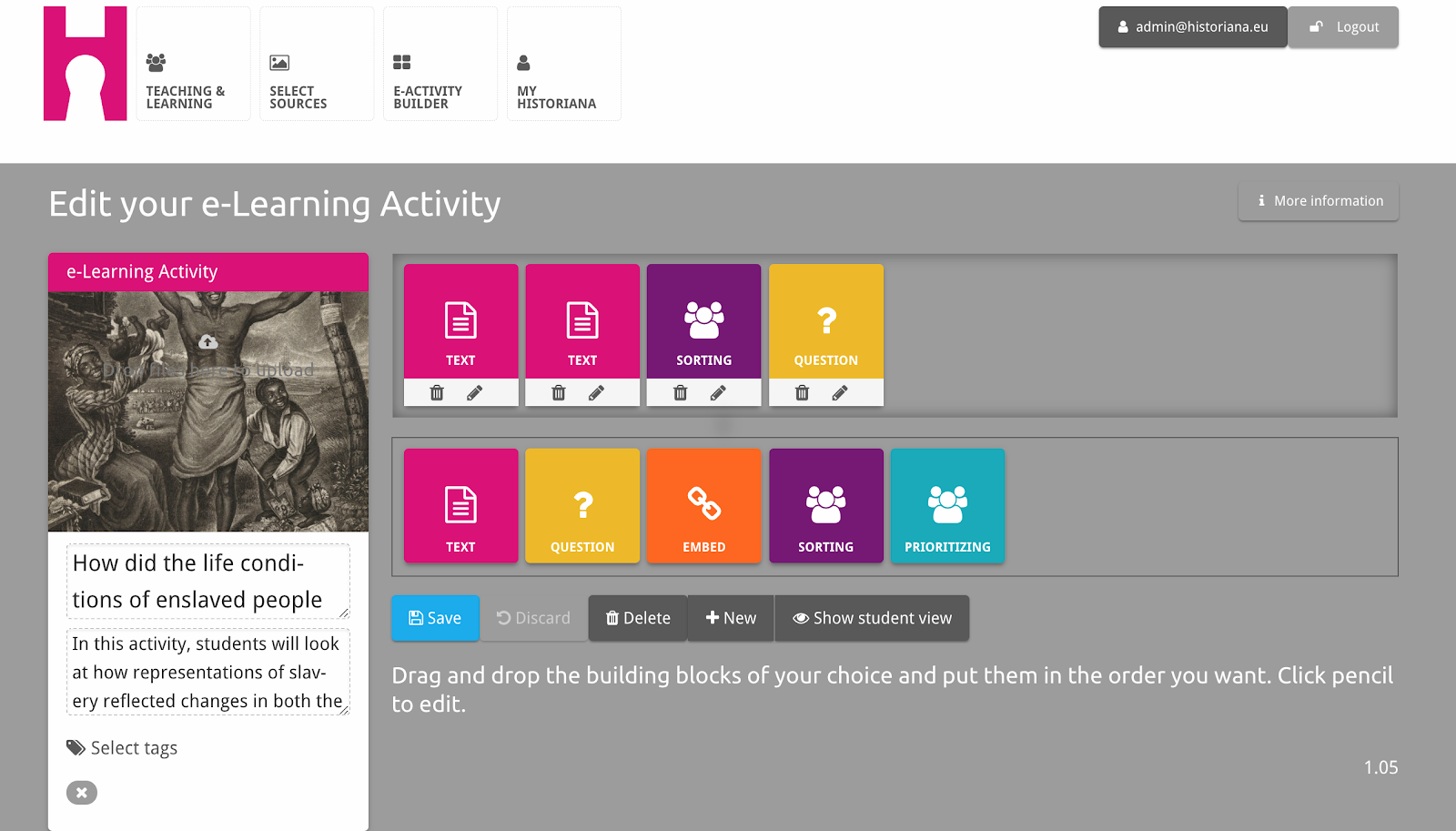
Task: Edit the first Text block with pencil
Action: (475, 392)
